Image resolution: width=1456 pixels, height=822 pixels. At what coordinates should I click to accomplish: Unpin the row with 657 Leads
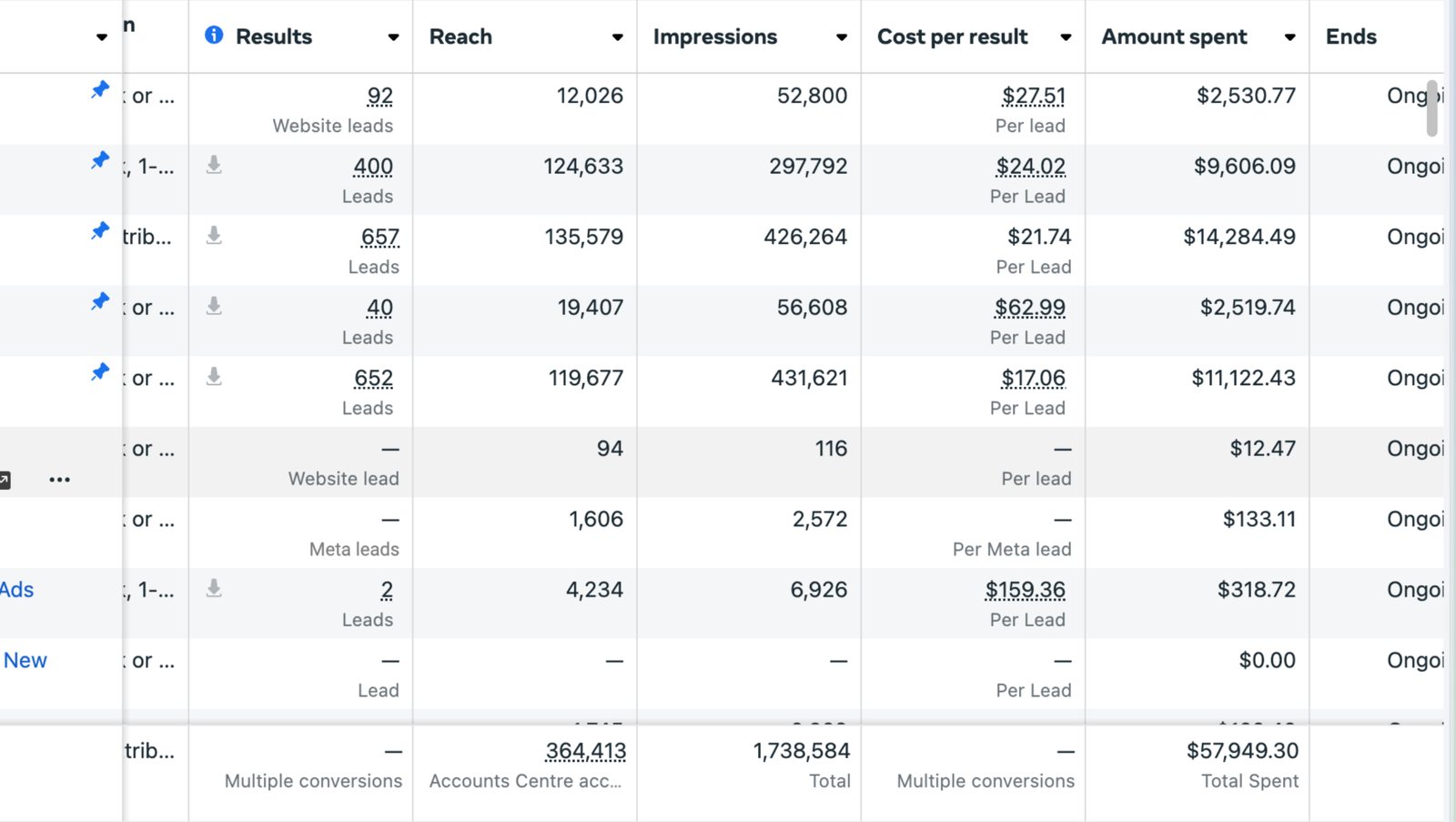(100, 230)
